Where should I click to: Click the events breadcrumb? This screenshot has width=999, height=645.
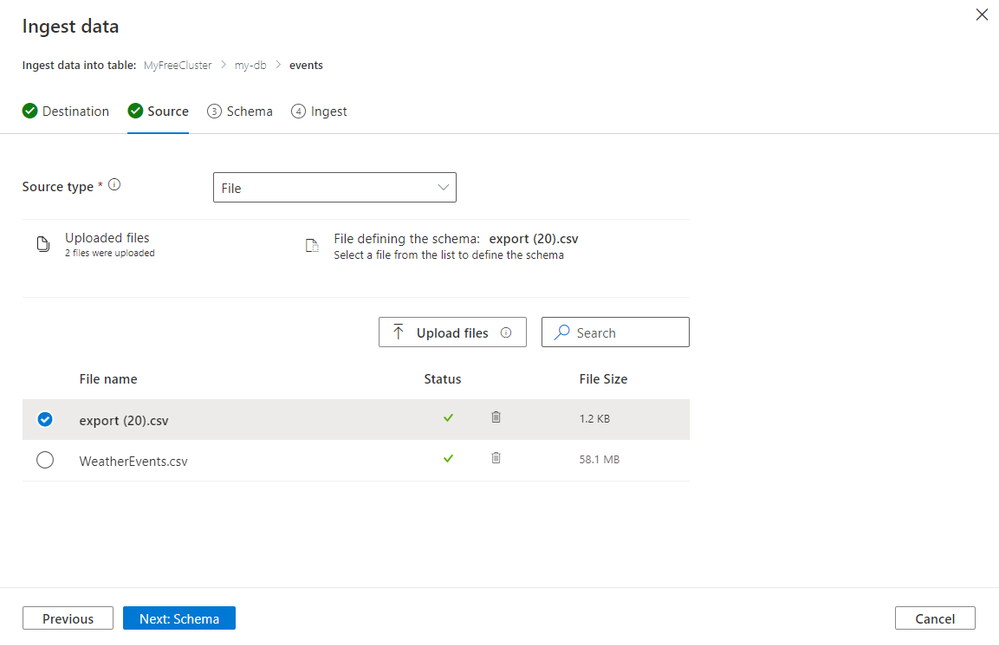click(306, 65)
